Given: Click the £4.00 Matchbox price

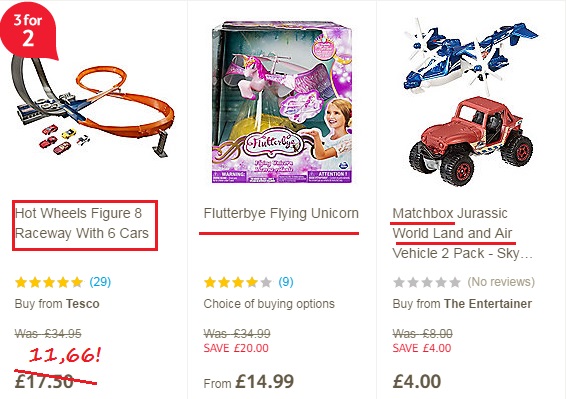Looking at the screenshot, I should pyautogui.click(x=417, y=382).
